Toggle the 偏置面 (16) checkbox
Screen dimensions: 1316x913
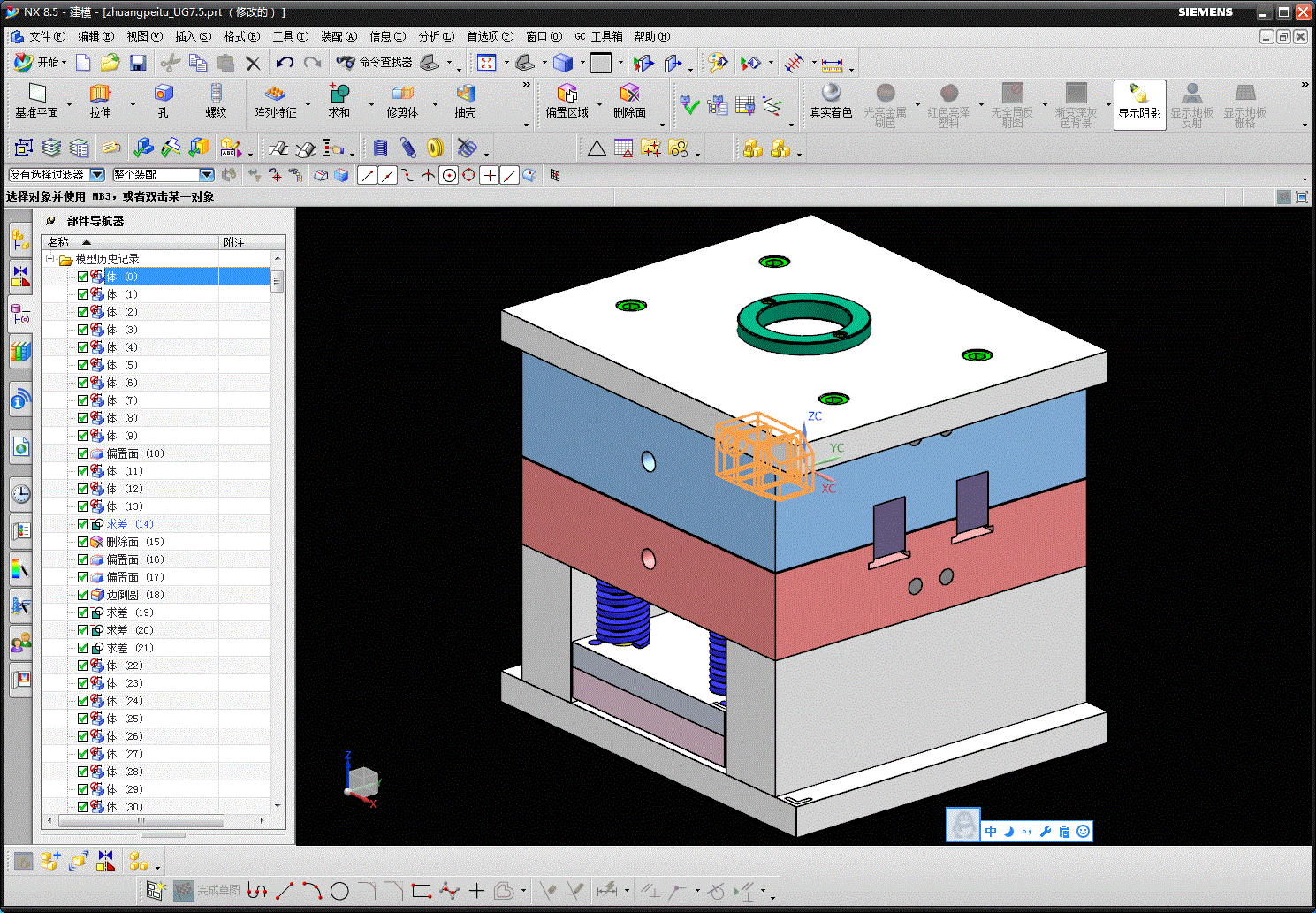click(83, 559)
